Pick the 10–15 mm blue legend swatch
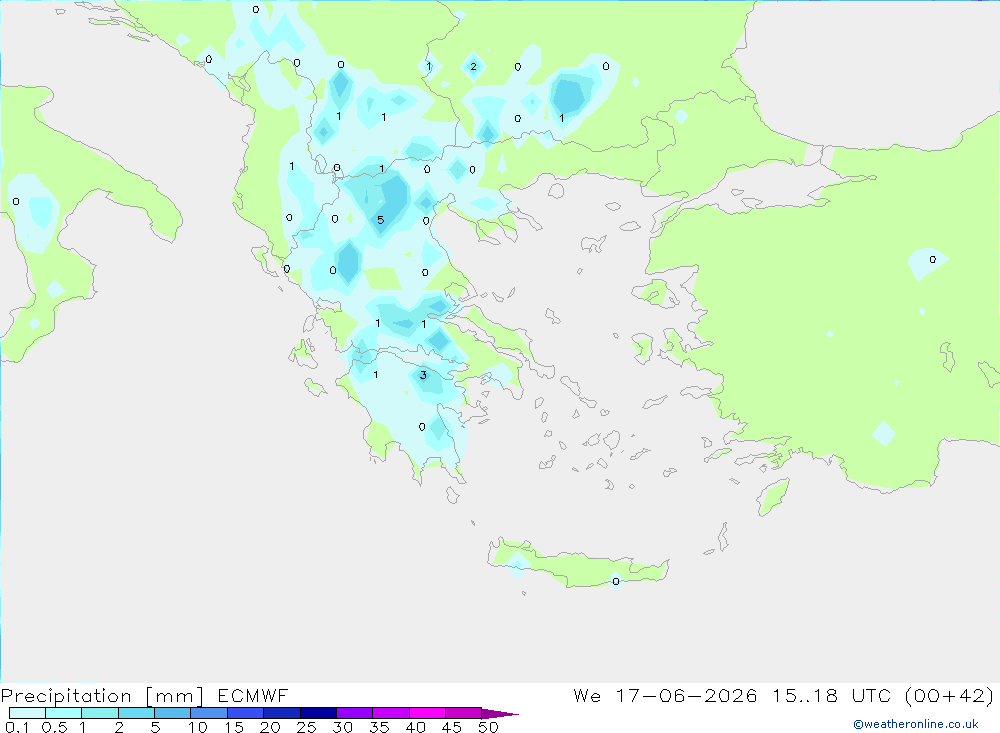The height and width of the screenshot is (733, 1000). 209,713
